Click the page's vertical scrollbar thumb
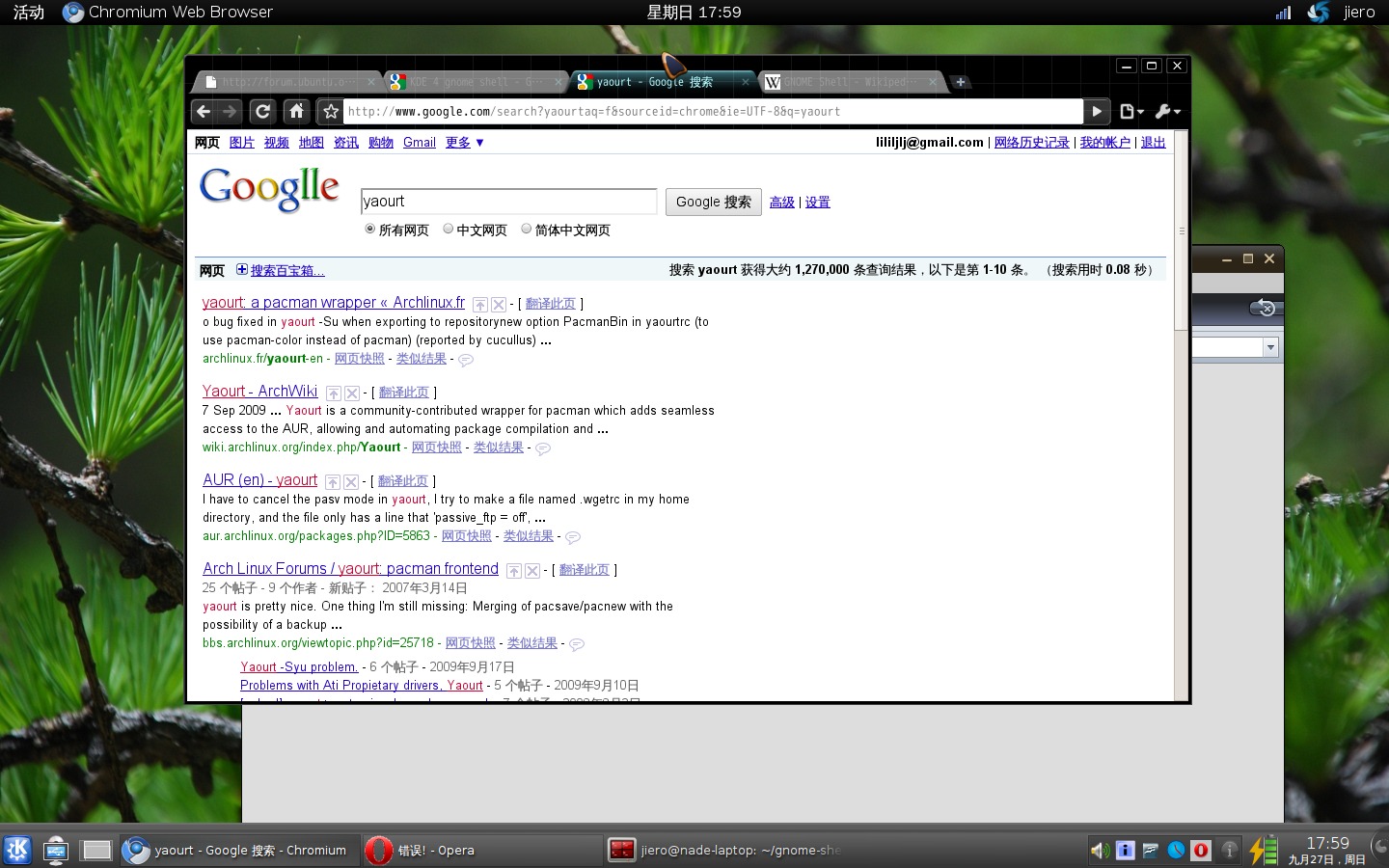 (x=1181, y=231)
